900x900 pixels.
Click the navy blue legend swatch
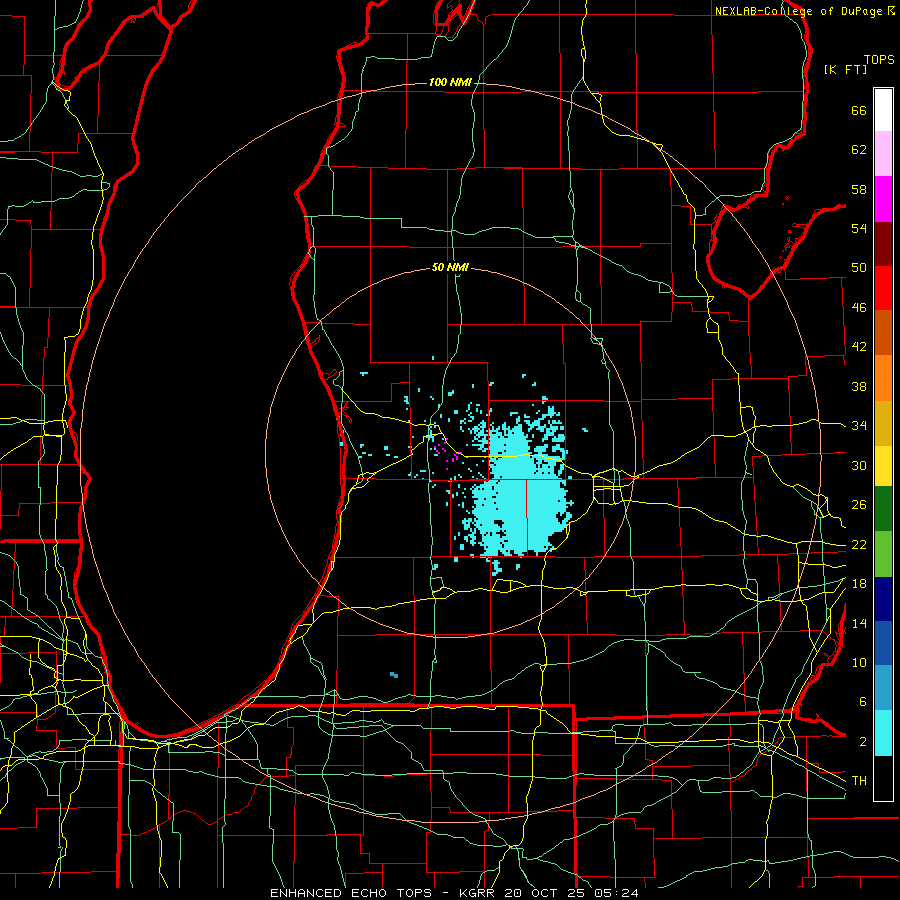[883, 599]
